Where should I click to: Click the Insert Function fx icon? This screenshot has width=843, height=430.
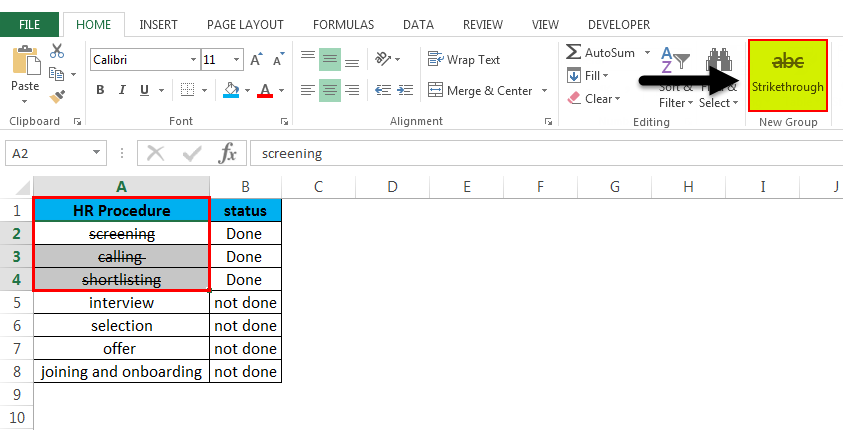point(228,154)
